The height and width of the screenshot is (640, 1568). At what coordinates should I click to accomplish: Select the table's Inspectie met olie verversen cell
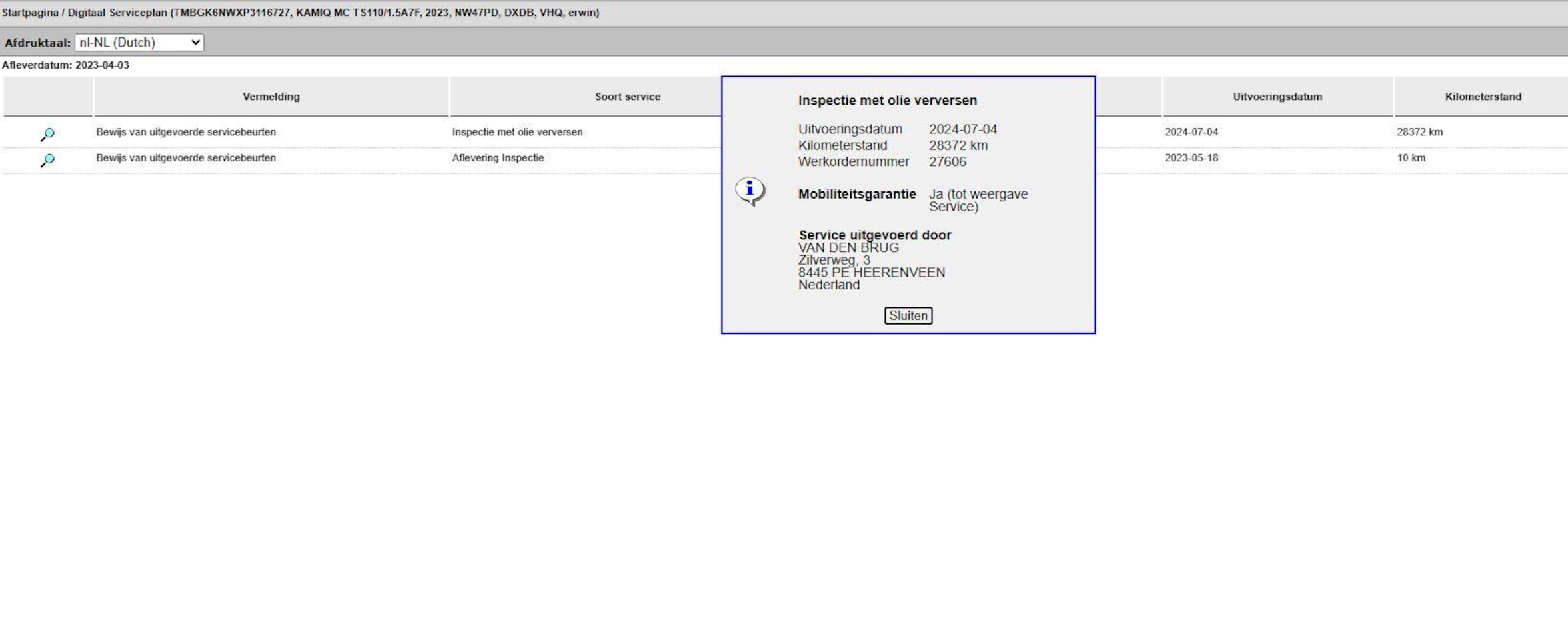(x=517, y=132)
